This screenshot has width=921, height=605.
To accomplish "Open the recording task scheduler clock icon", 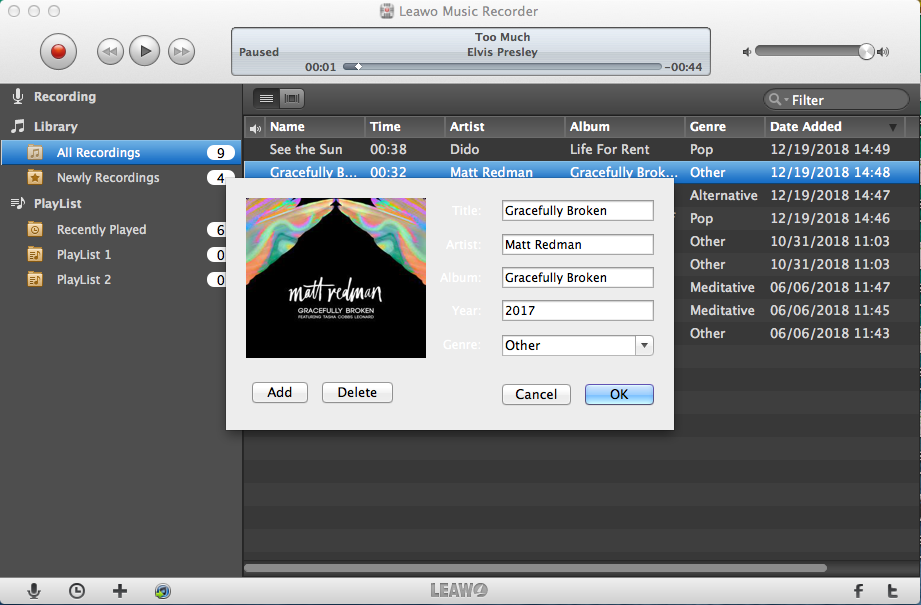I will [76, 591].
